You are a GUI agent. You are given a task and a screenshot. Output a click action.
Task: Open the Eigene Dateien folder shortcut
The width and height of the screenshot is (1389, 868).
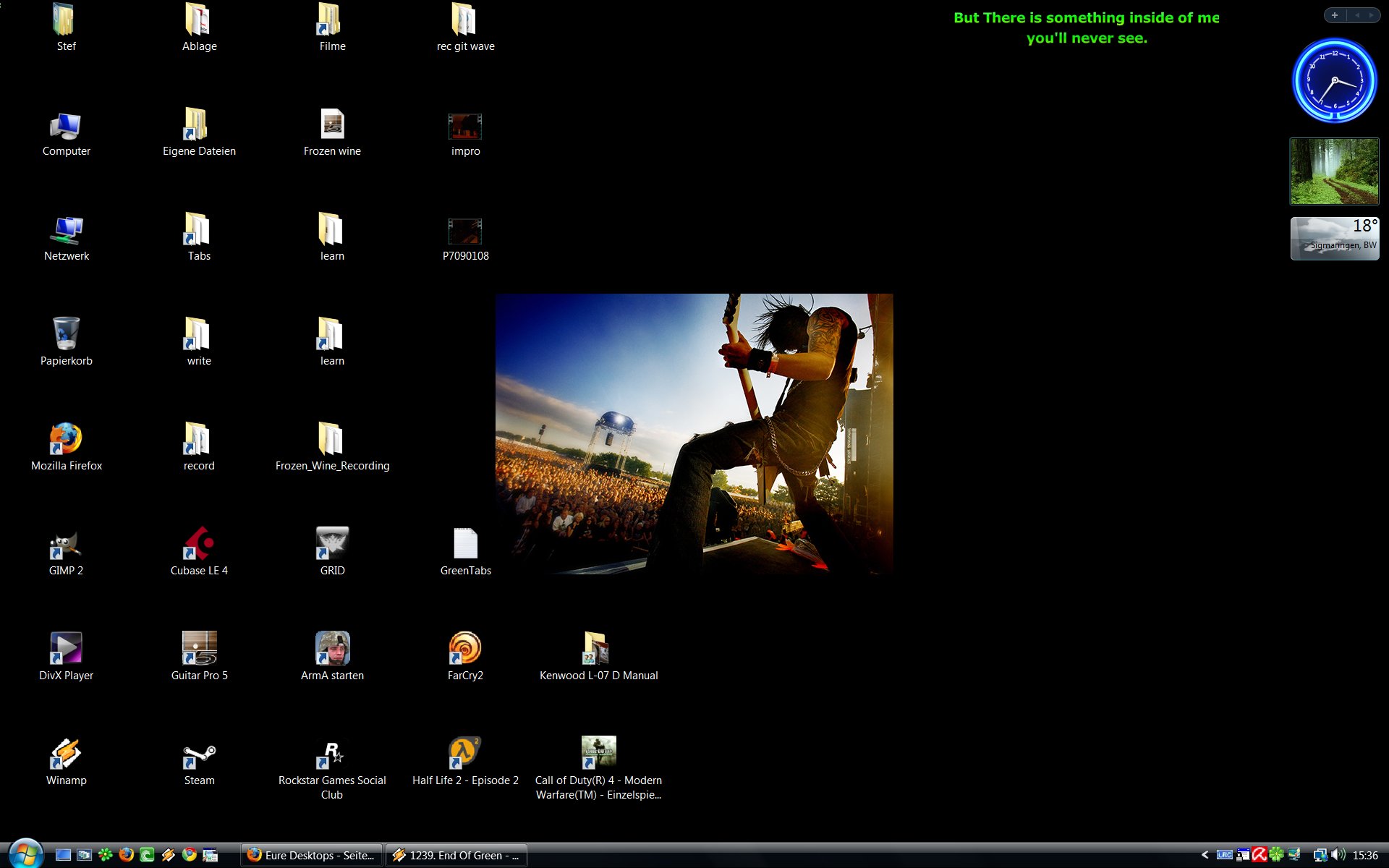199,133
